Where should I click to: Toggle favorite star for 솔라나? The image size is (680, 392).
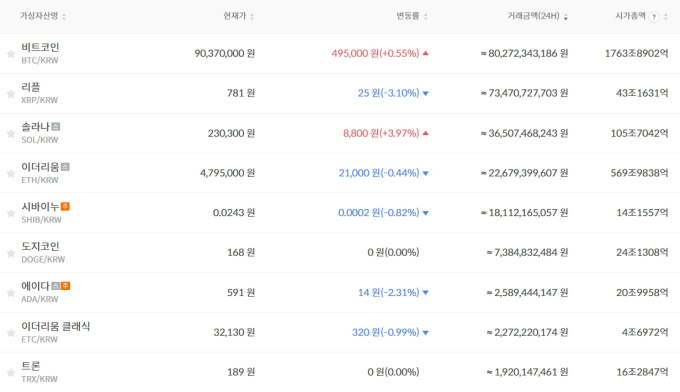click(x=11, y=134)
